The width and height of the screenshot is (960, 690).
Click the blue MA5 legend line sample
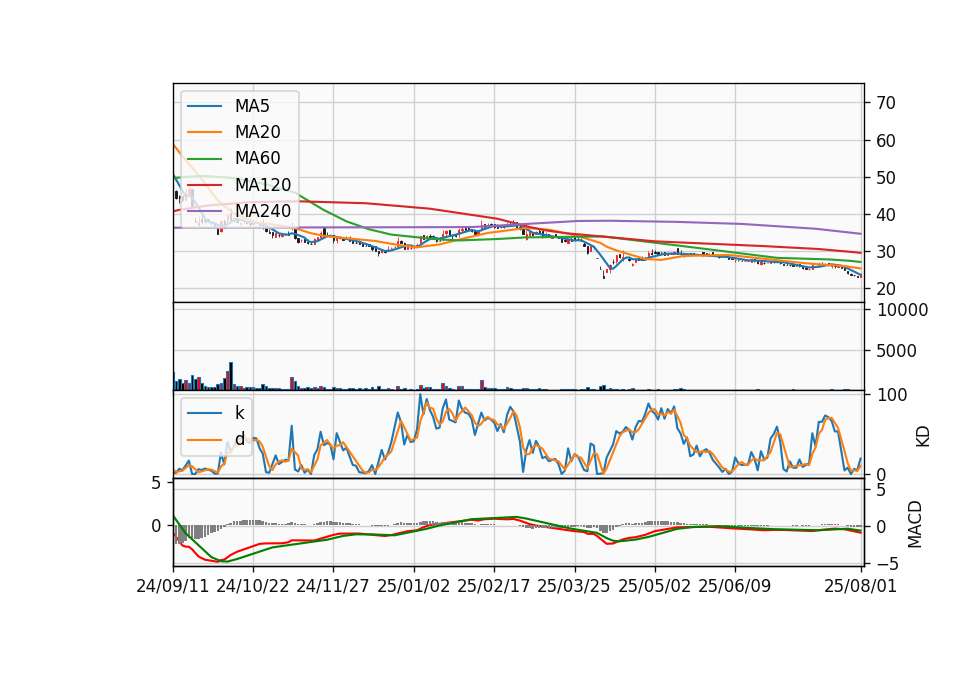[204, 106]
